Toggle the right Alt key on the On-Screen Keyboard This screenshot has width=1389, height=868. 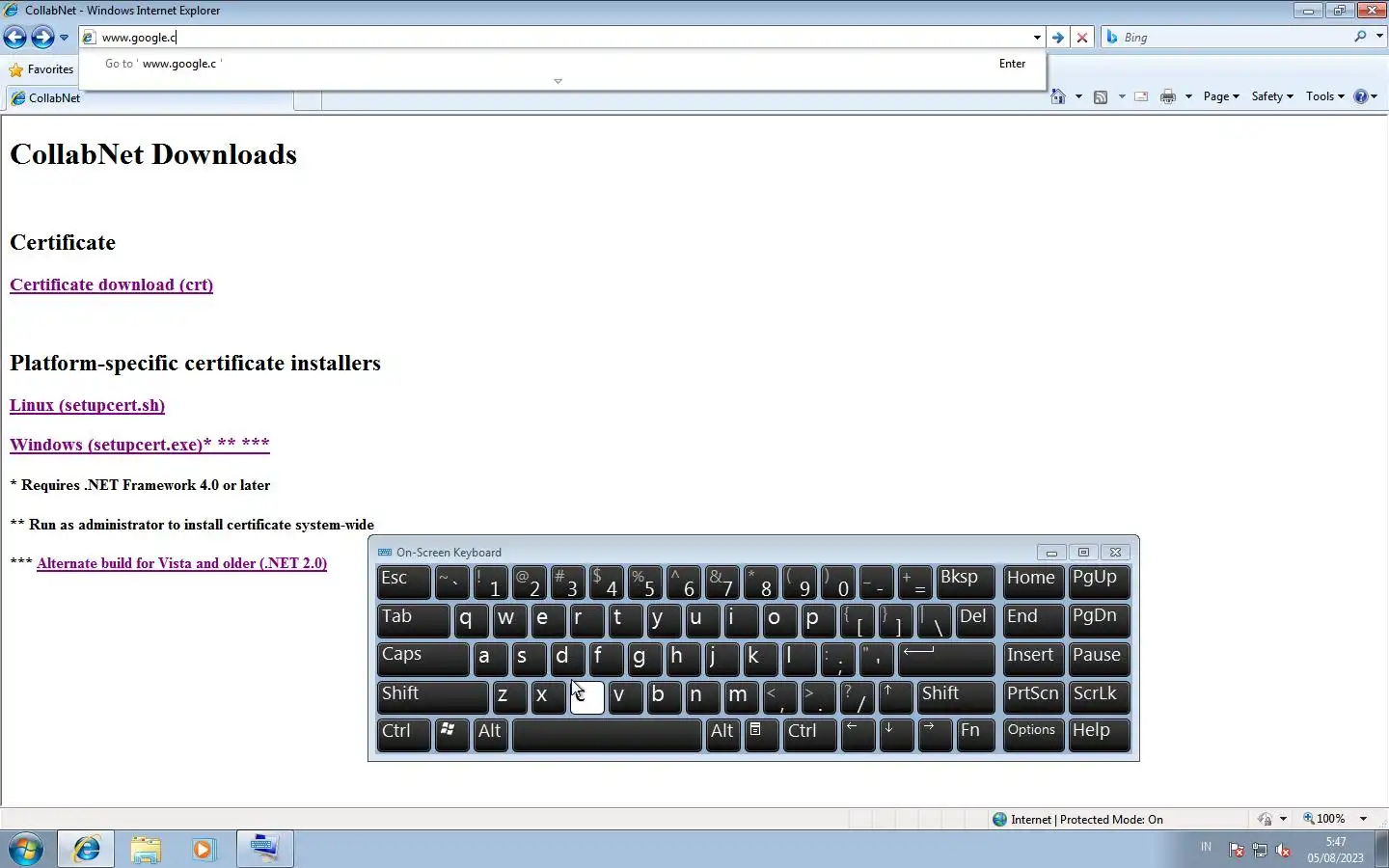click(x=722, y=735)
